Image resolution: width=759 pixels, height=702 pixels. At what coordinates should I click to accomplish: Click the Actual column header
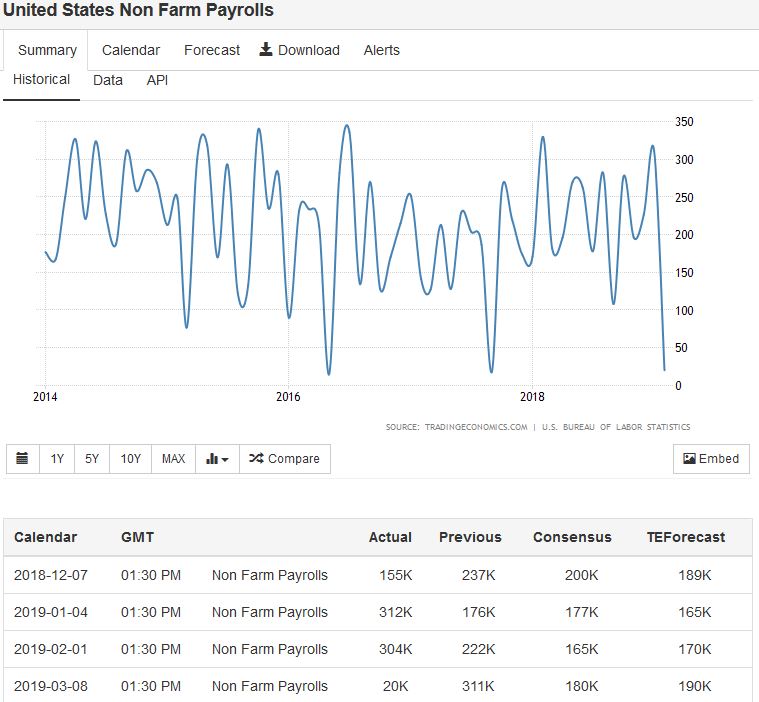tap(390, 537)
